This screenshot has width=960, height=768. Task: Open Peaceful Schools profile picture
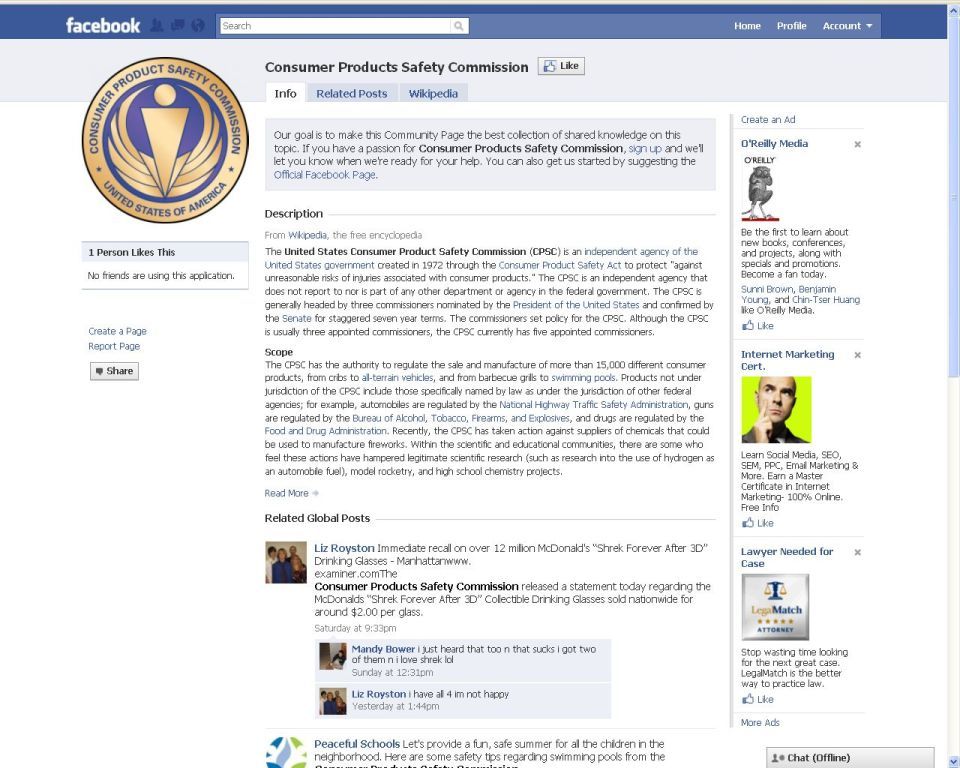(286, 752)
